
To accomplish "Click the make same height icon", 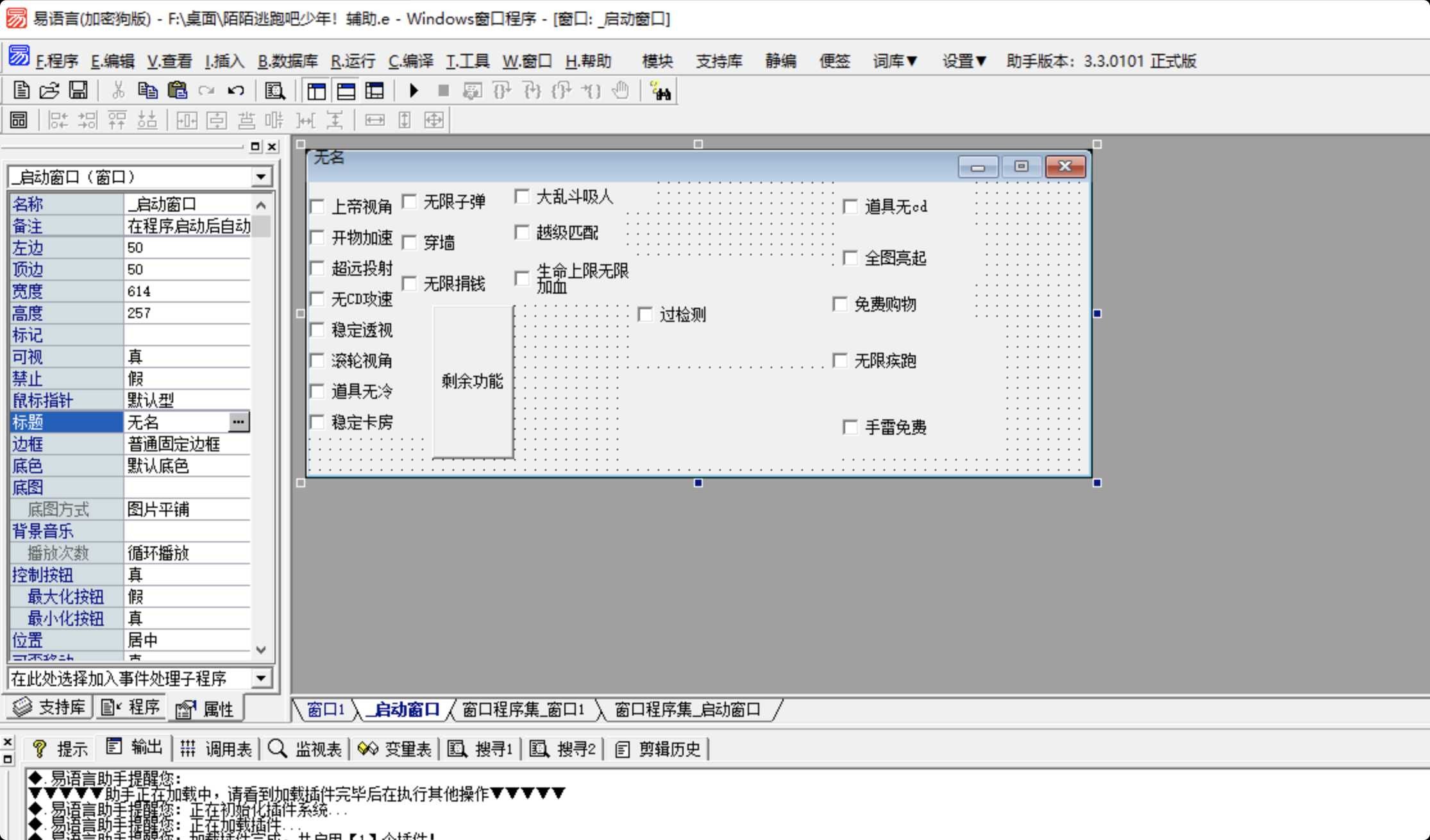I will (x=405, y=120).
